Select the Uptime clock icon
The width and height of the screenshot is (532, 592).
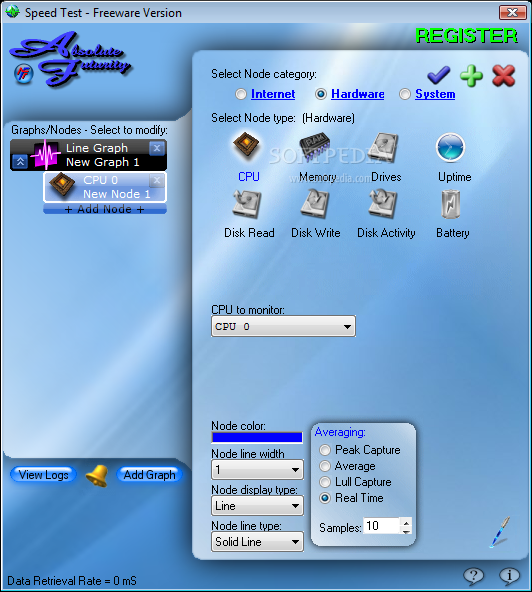pyautogui.click(x=450, y=147)
